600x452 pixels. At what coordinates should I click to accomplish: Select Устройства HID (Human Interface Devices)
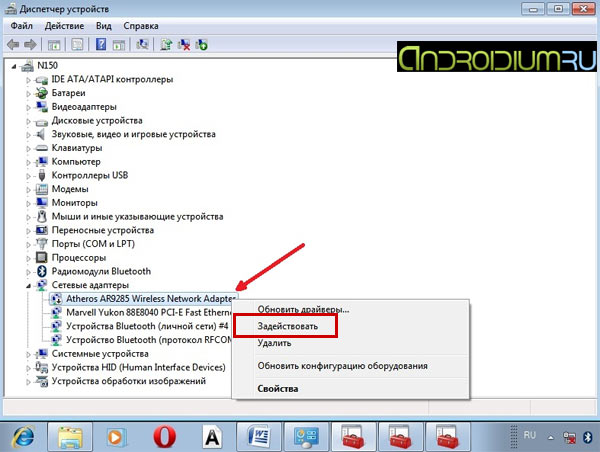click(x=139, y=367)
